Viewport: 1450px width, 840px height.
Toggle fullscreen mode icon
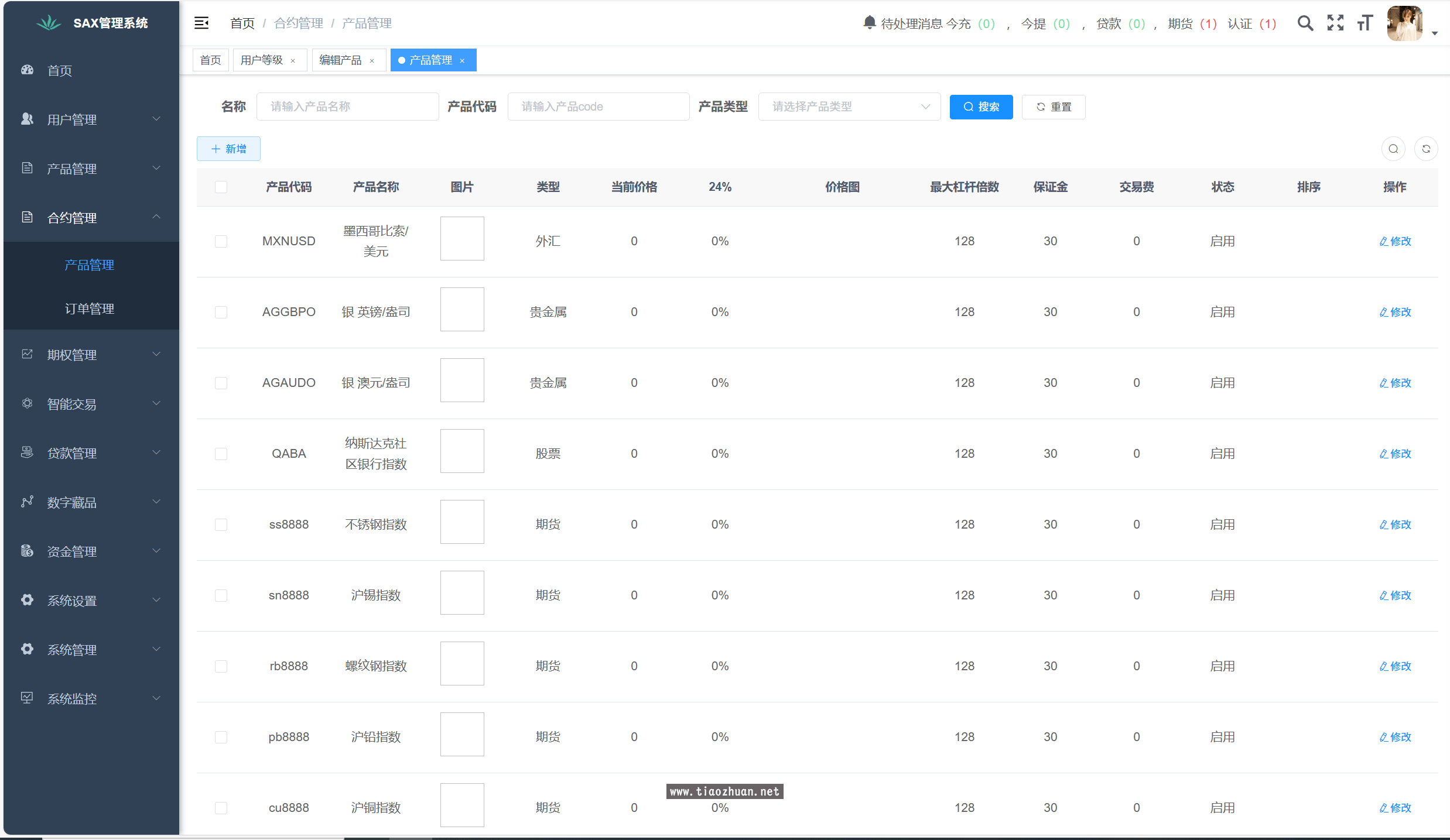[1335, 23]
